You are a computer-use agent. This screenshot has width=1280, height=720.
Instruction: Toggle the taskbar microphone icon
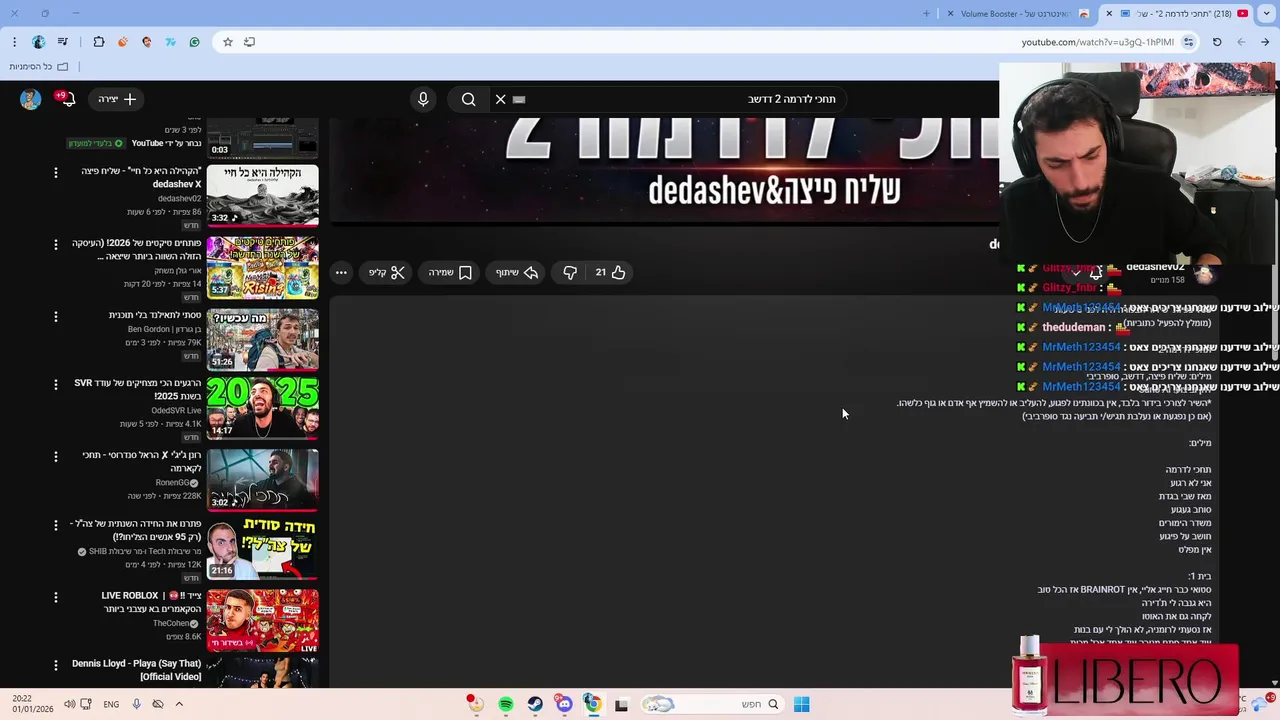pyautogui.click(x=136, y=704)
